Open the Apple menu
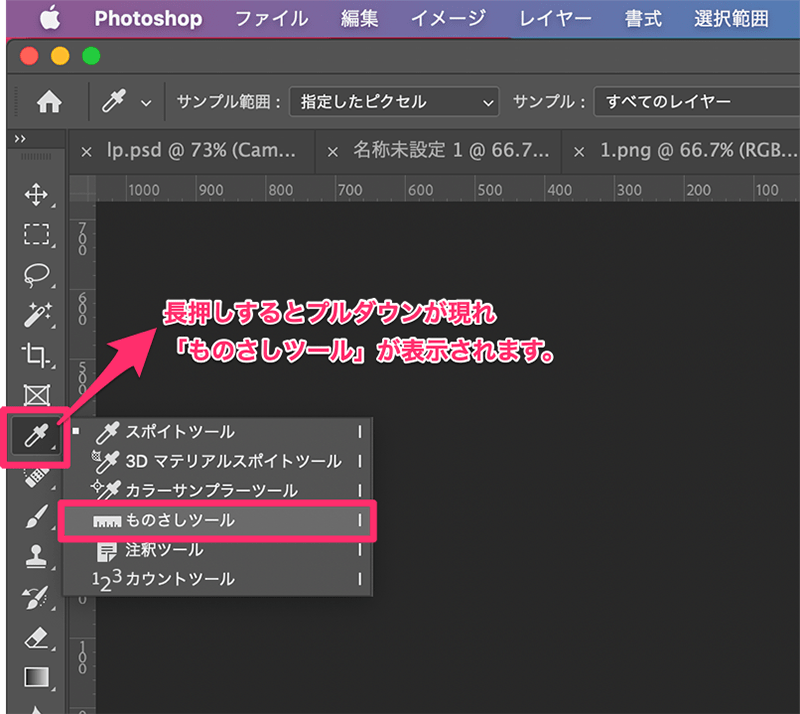The width and height of the screenshot is (800, 714). click(49, 18)
